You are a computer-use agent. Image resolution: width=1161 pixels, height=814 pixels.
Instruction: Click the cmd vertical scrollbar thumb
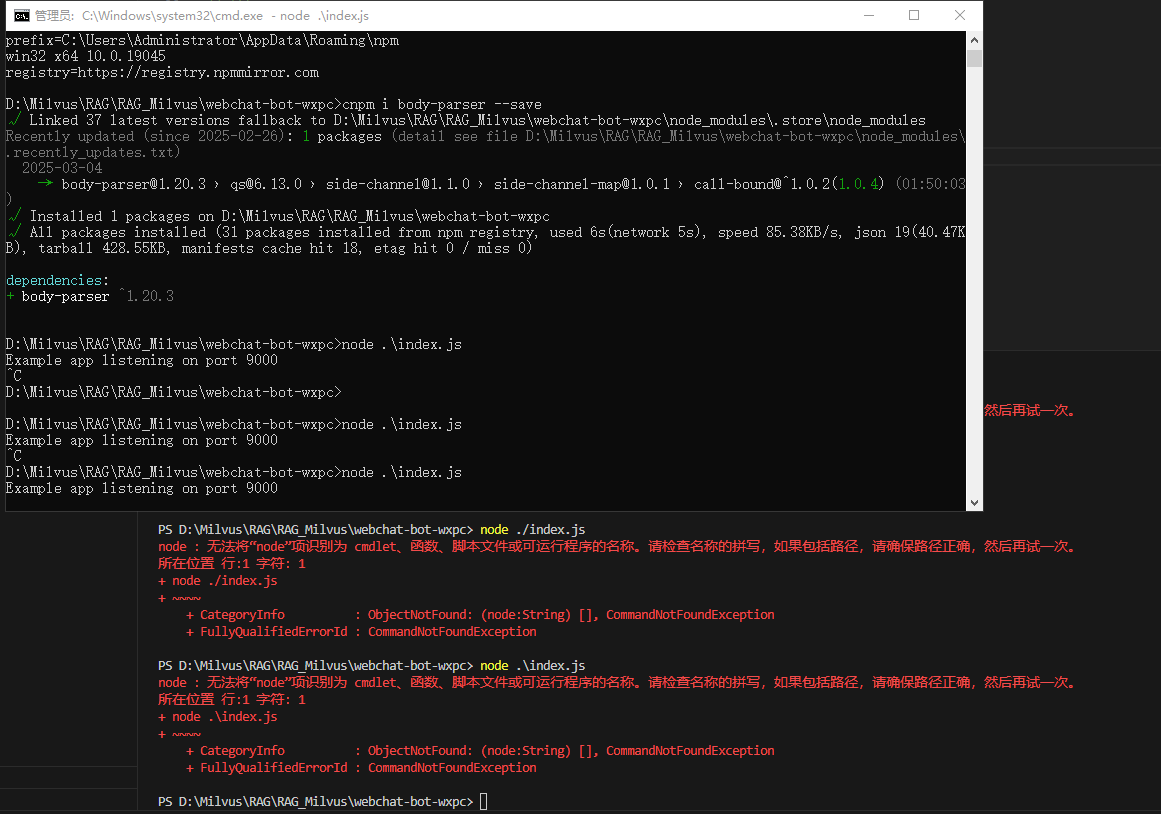tap(974, 58)
